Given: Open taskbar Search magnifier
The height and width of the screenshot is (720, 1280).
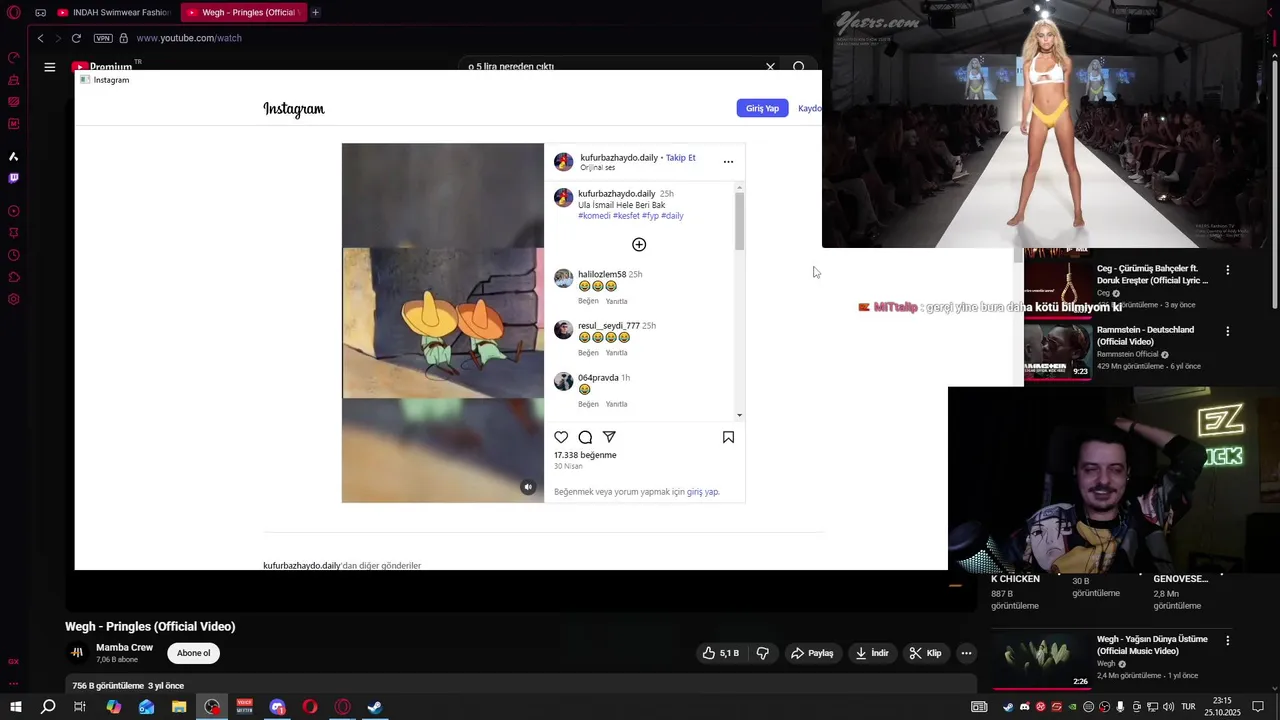Looking at the screenshot, I should (48, 707).
